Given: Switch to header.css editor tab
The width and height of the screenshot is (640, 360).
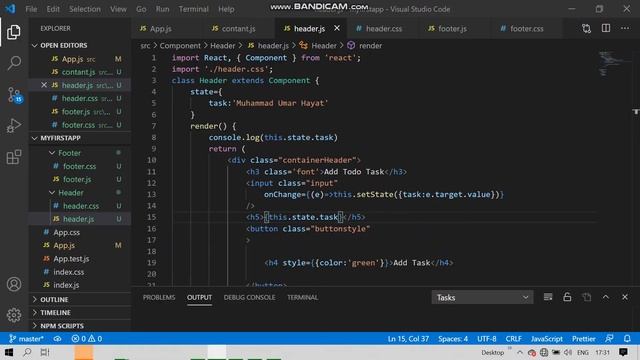Looking at the screenshot, I should coord(384,28).
